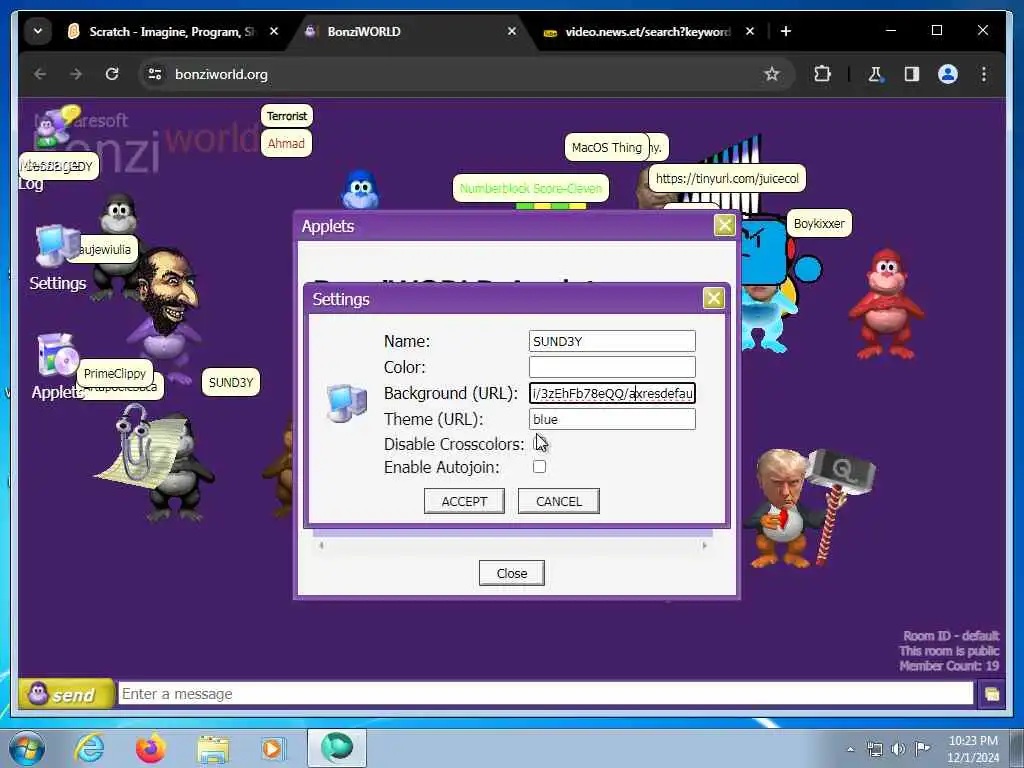Click the SUND3Y name tag
Screen dimensions: 1024x768
[231, 383]
